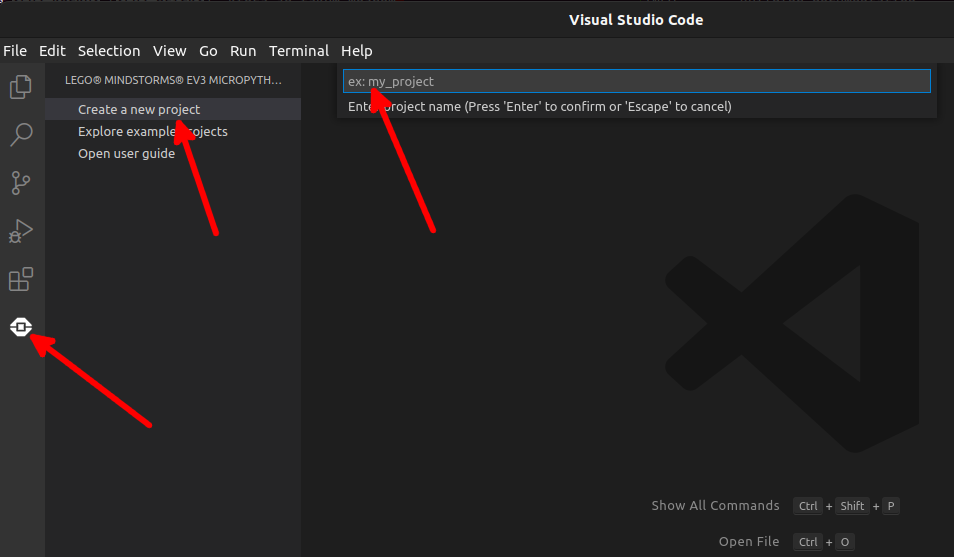Image resolution: width=954 pixels, height=557 pixels.
Task: Open the Terminal menu
Action: coord(299,51)
